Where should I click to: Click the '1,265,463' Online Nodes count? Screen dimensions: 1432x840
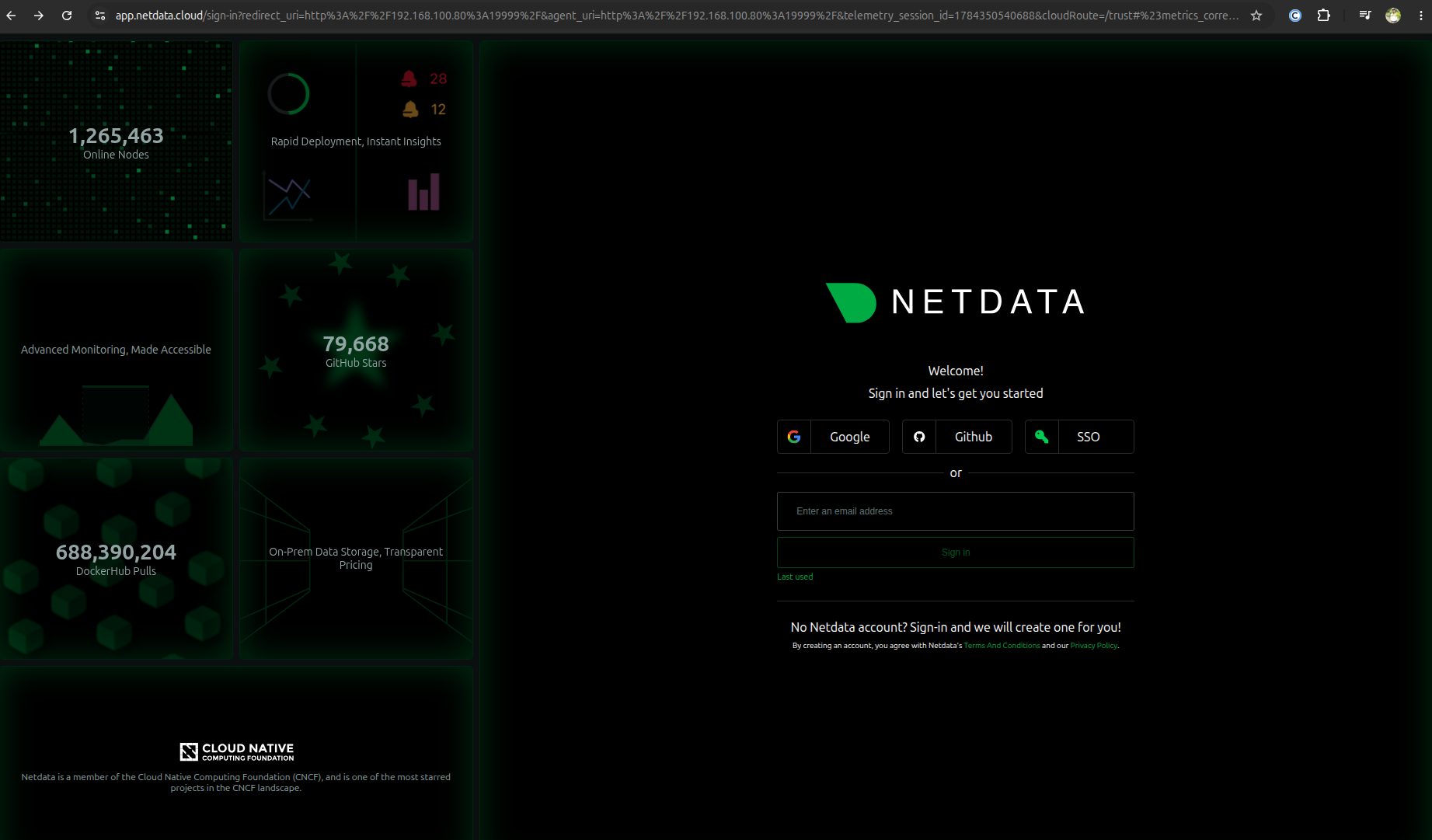(116, 136)
